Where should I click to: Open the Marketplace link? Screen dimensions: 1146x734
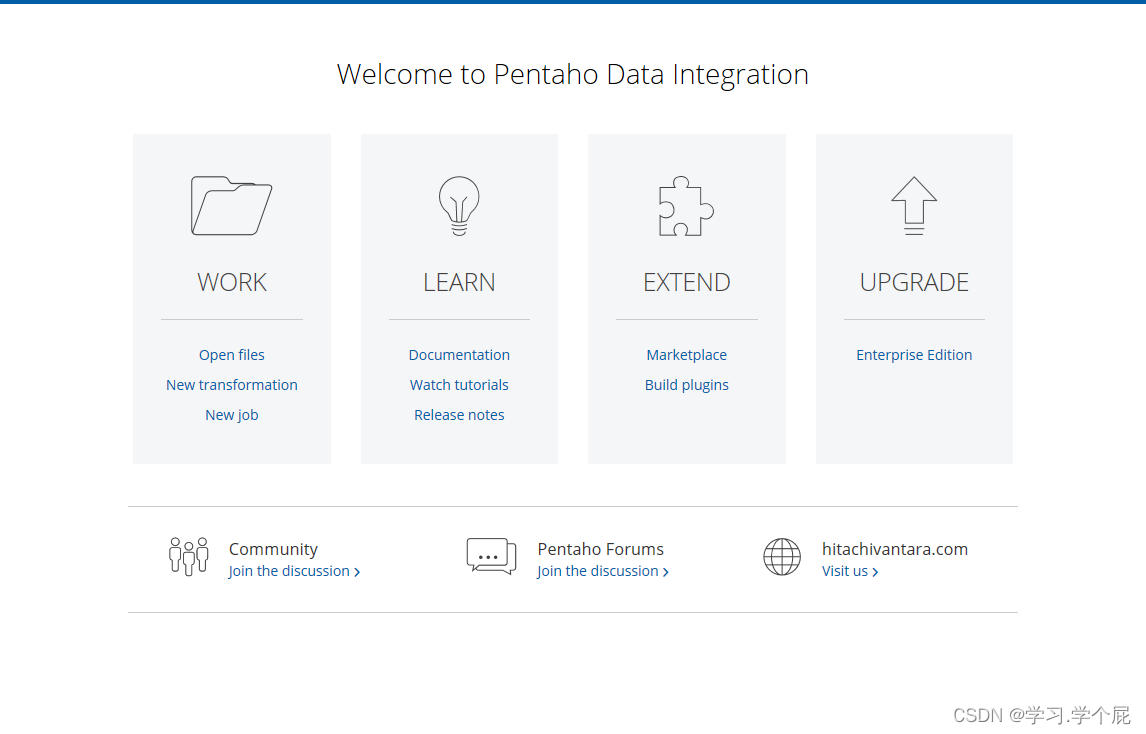point(686,355)
